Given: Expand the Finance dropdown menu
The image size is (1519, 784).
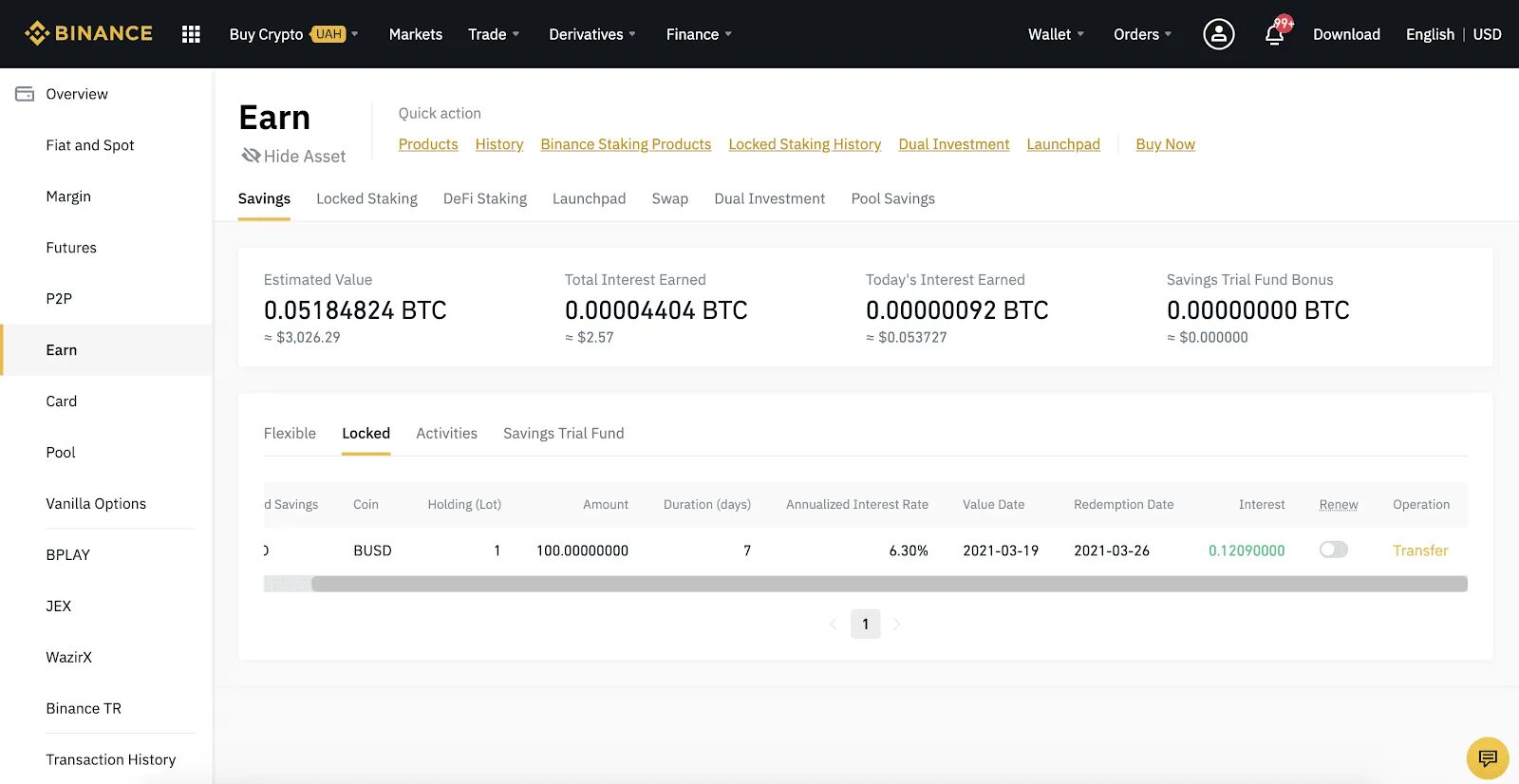Looking at the screenshot, I should coord(699,34).
